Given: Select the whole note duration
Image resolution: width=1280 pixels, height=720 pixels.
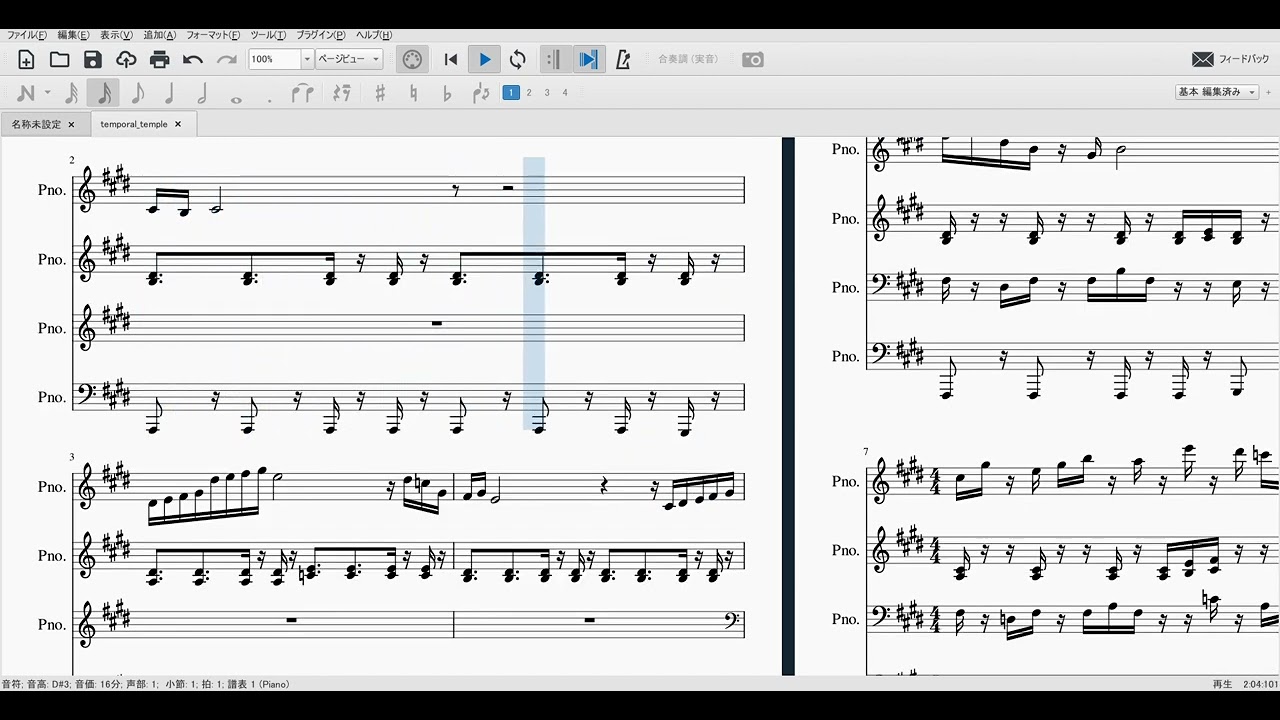Looking at the screenshot, I should [x=236, y=99].
